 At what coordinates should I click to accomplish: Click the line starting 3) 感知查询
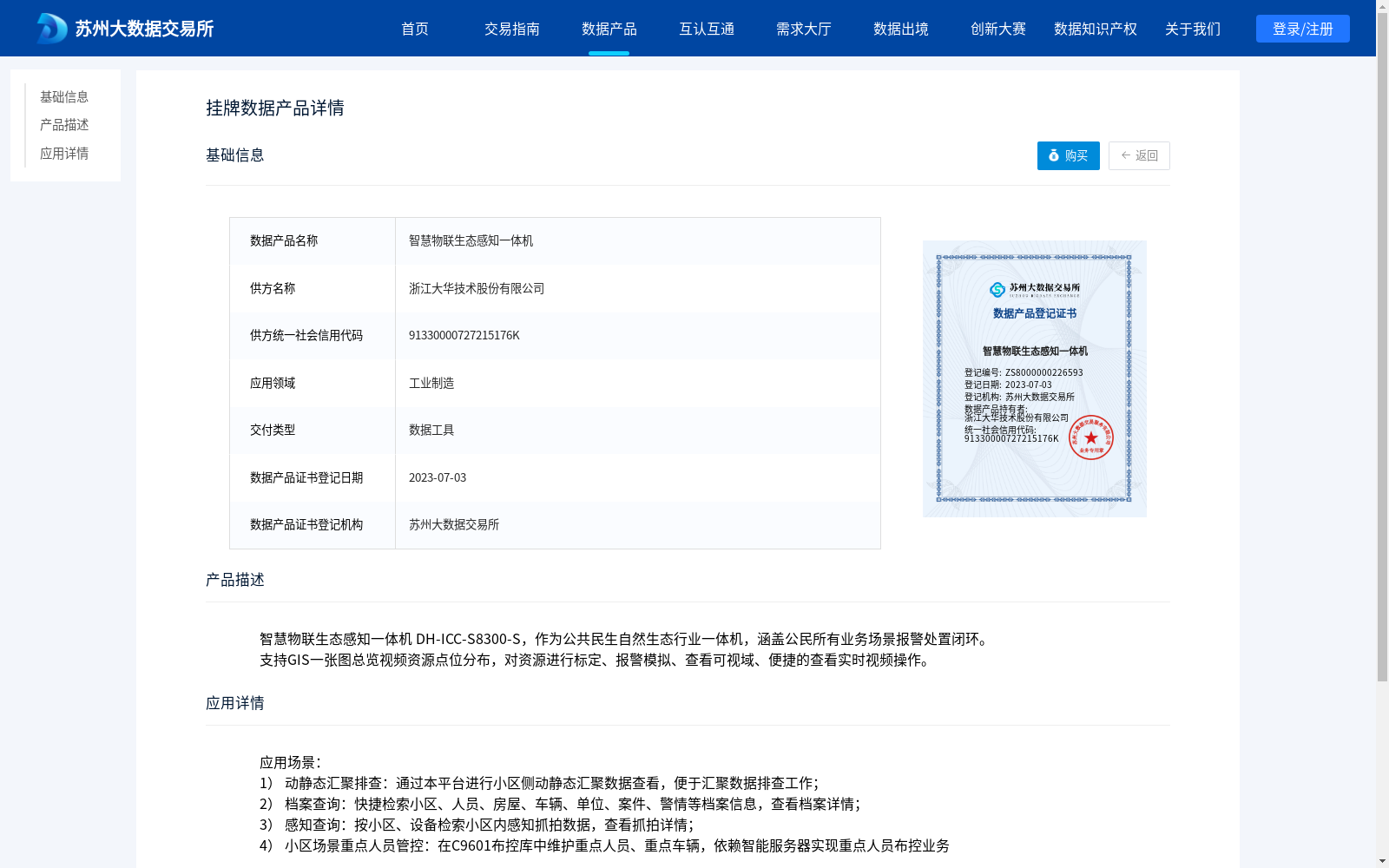(x=477, y=825)
